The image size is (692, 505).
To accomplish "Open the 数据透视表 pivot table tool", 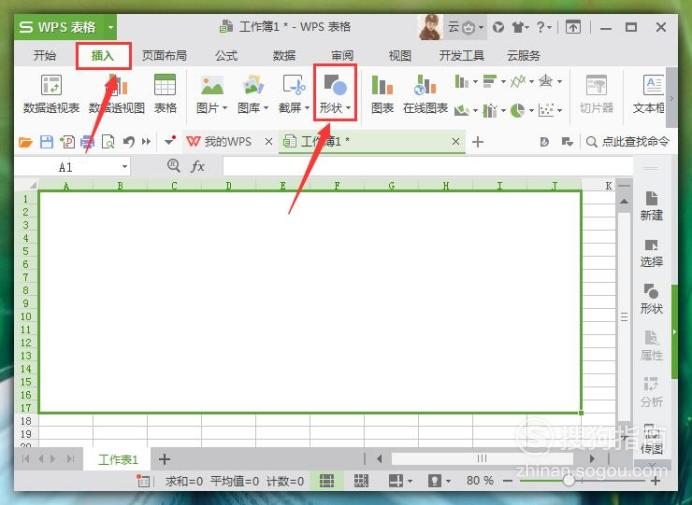I will [51, 94].
